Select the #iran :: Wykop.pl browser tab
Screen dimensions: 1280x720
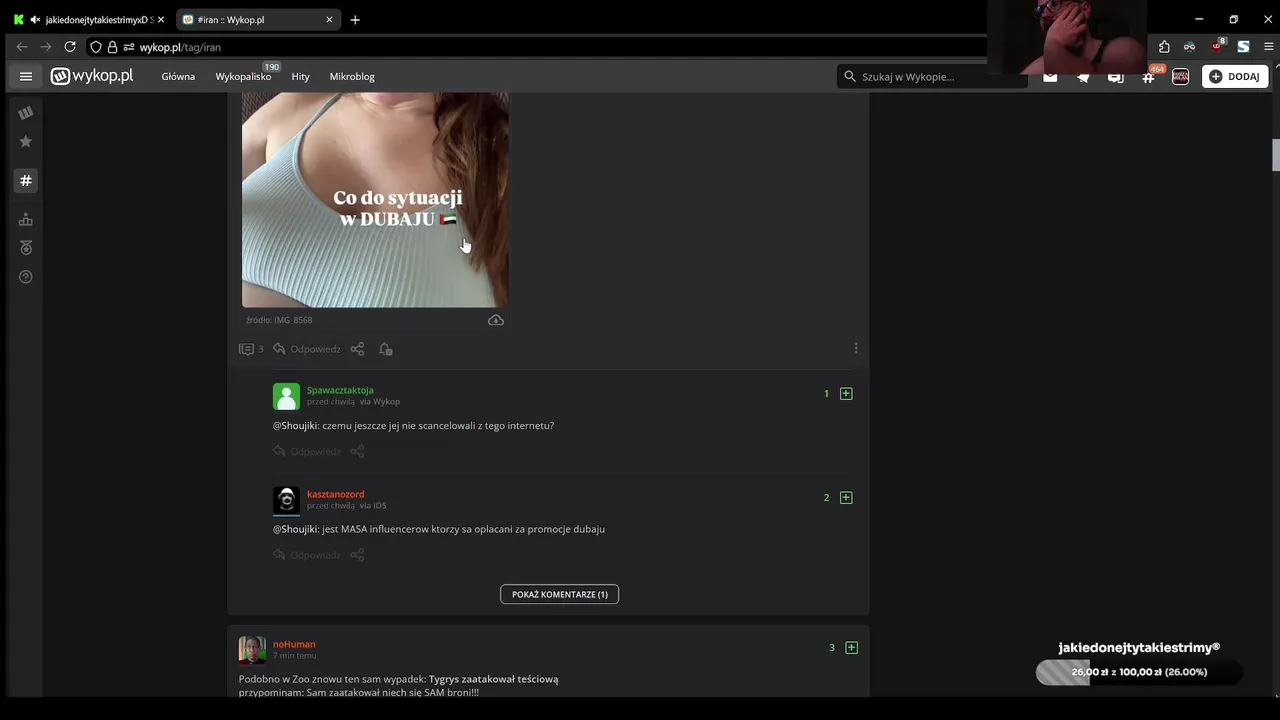pyautogui.click(x=258, y=19)
